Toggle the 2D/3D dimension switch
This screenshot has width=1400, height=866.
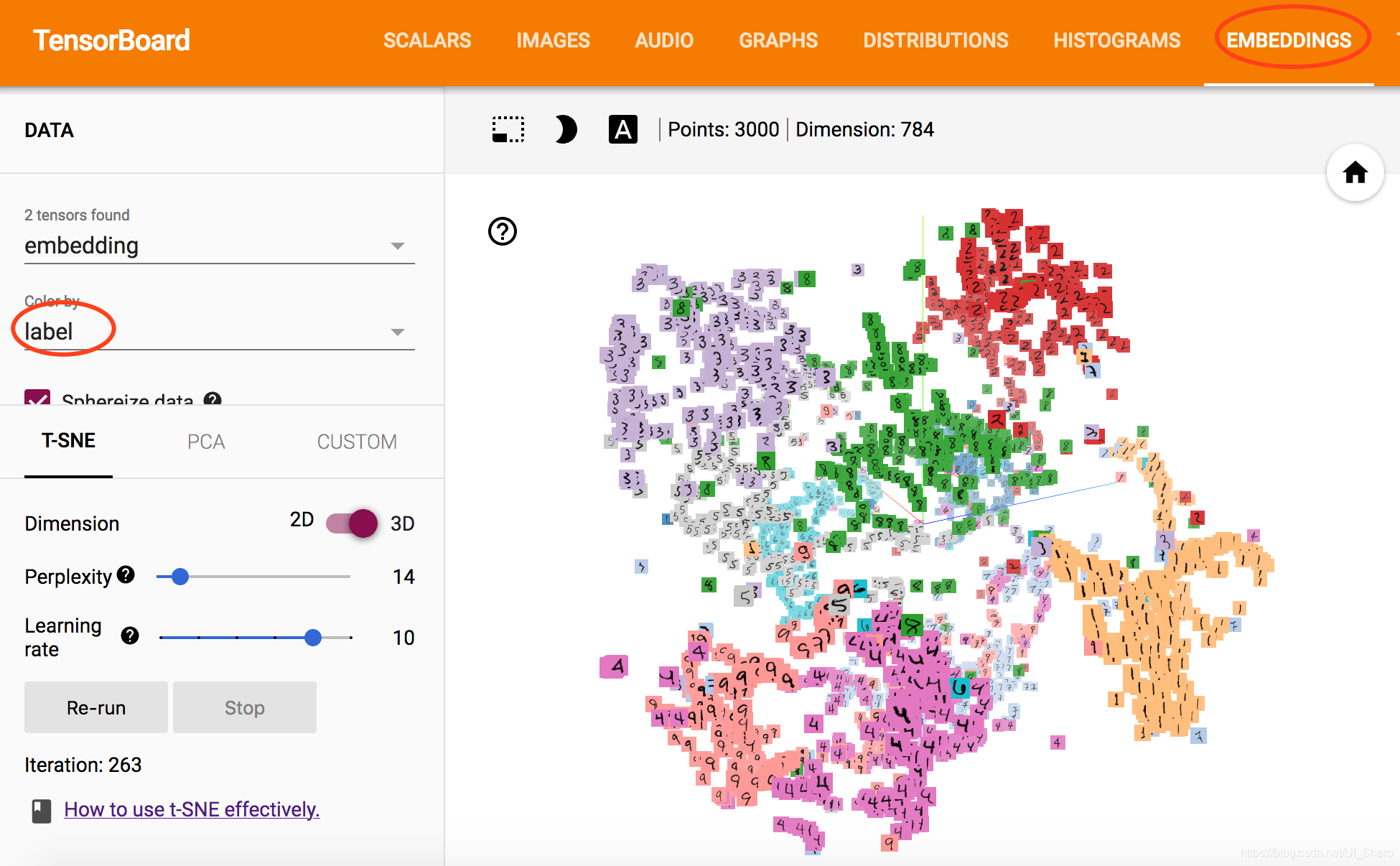click(x=353, y=523)
